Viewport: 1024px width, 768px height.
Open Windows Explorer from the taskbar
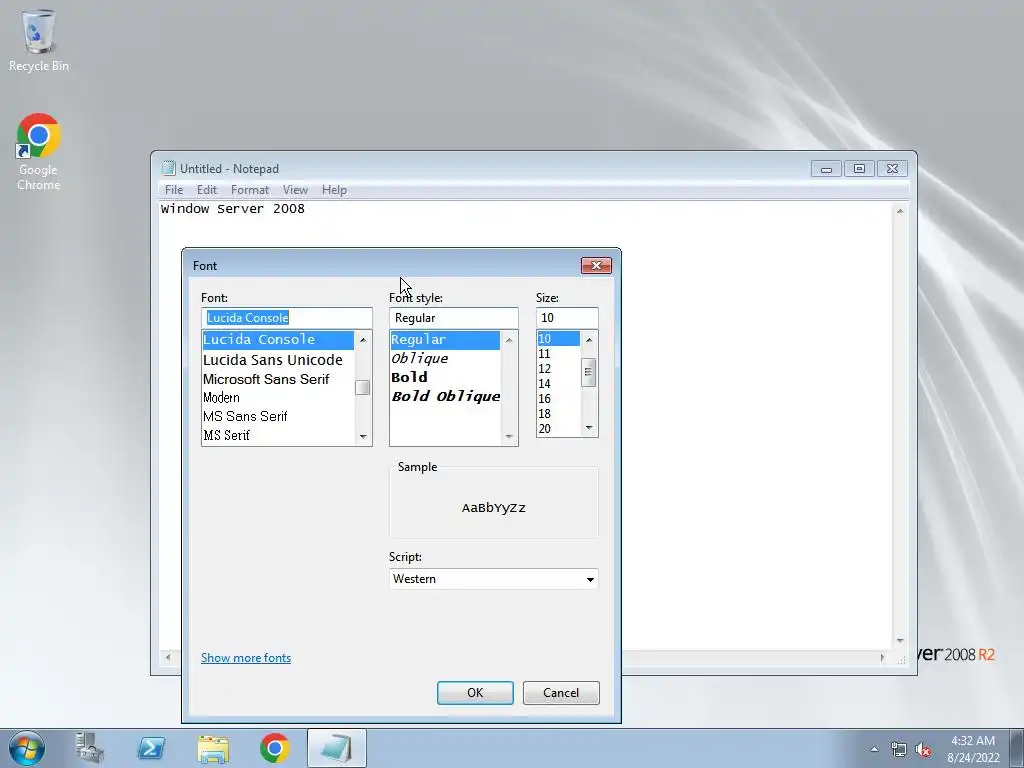point(213,748)
